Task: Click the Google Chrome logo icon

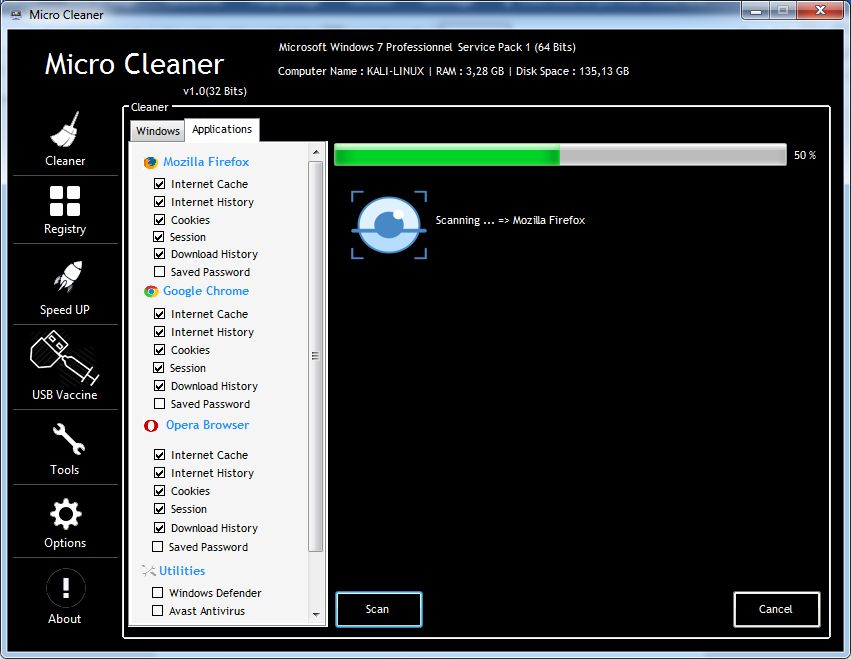Action: pyautogui.click(x=151, y=292)
